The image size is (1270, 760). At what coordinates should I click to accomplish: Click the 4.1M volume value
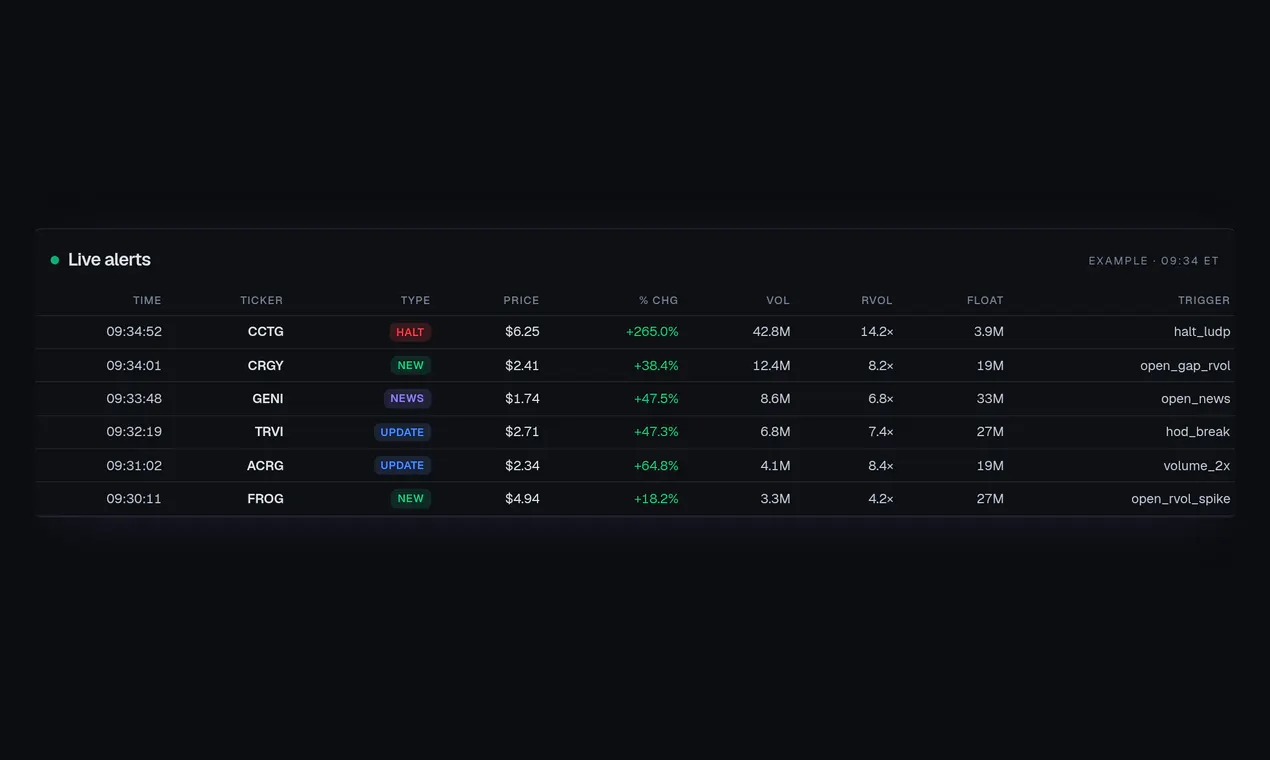click(775, 466)
